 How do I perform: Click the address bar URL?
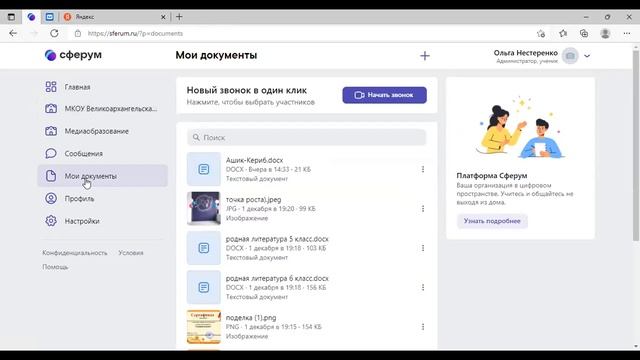point(135,33)
